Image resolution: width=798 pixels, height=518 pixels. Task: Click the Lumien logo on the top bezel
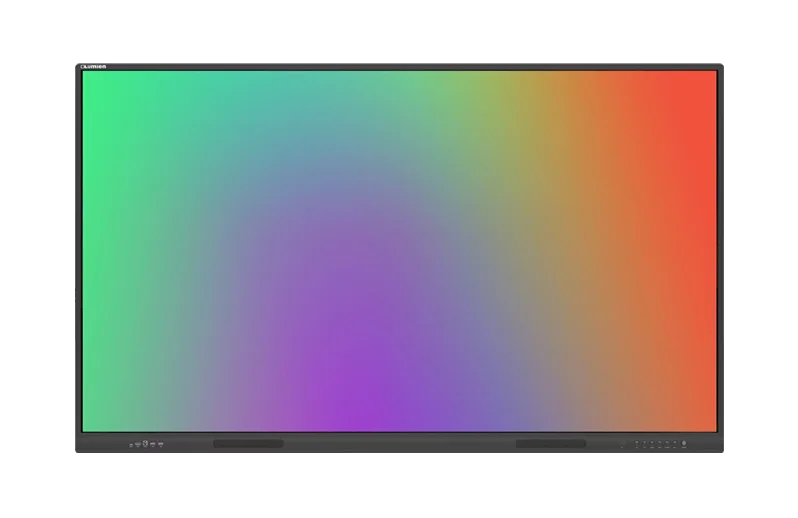94,67
